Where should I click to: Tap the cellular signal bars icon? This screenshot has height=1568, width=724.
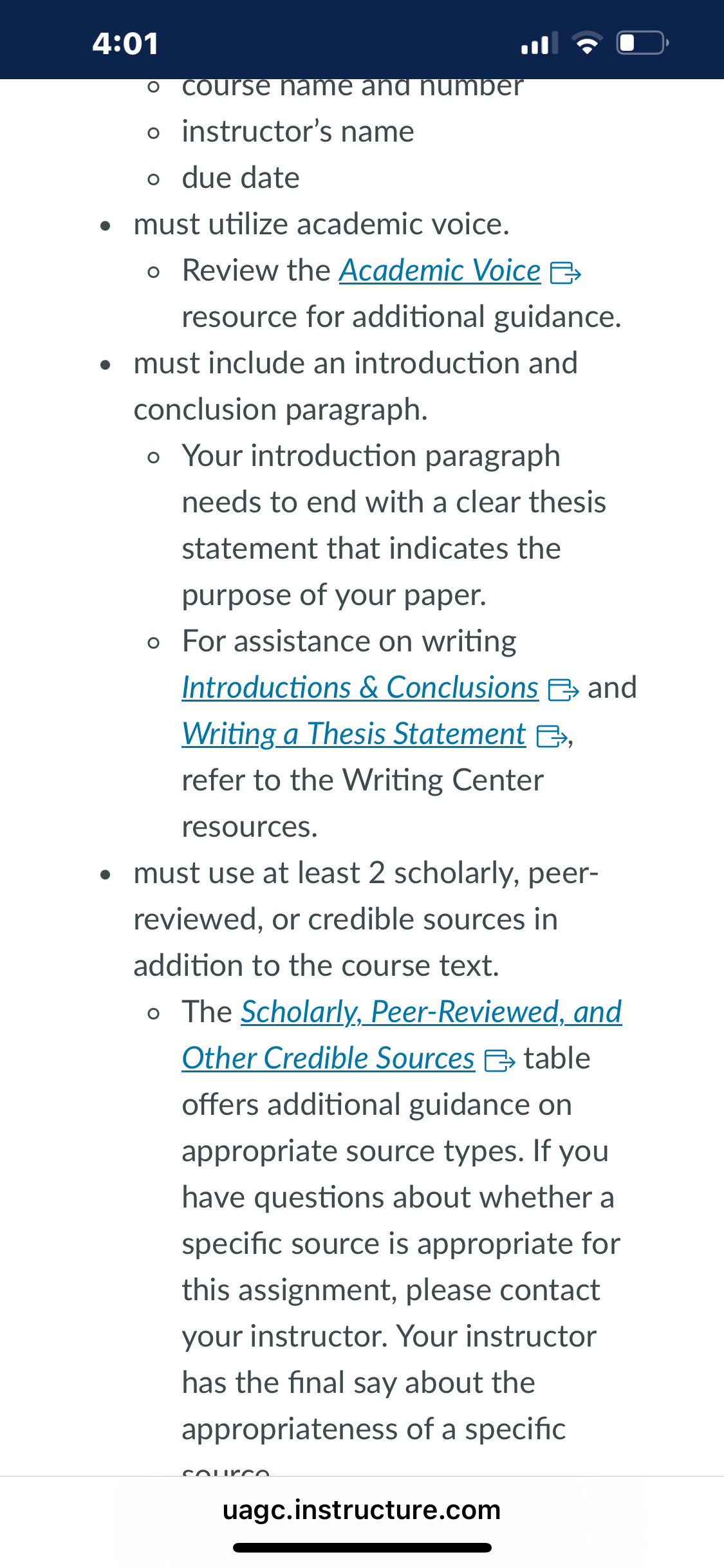(x=539, y=43)
